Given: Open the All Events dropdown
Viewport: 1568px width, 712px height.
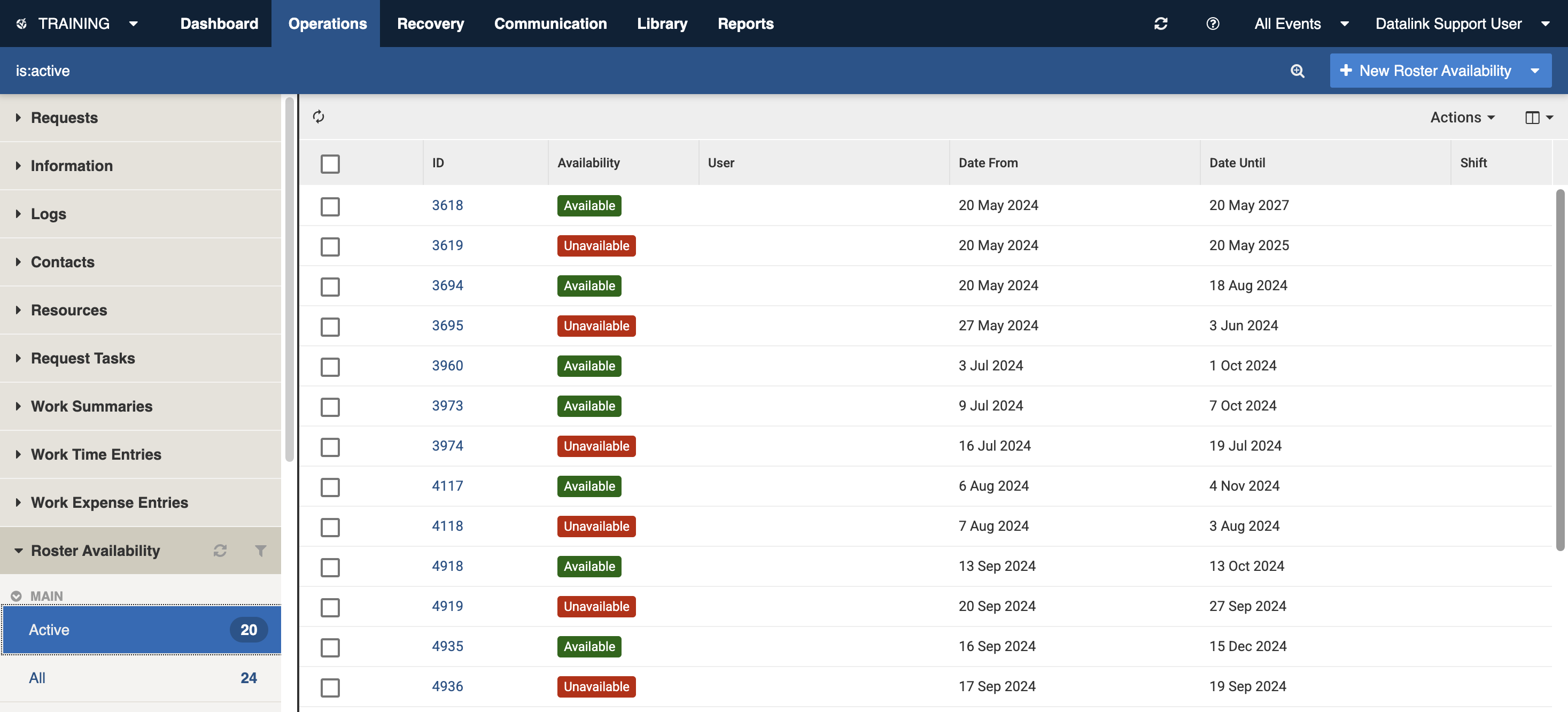Looking at the screenshot, I should pyautogui.click(x=1301, y=24).
